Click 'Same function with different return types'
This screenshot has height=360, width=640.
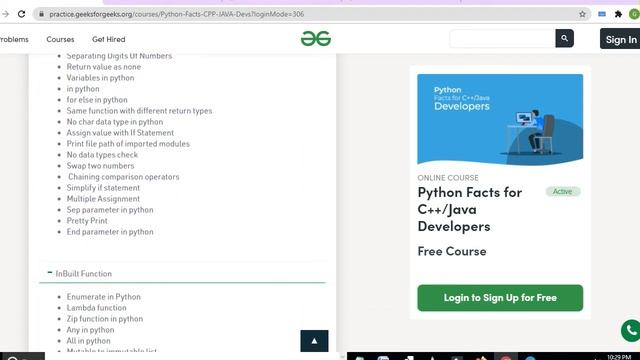140,111
